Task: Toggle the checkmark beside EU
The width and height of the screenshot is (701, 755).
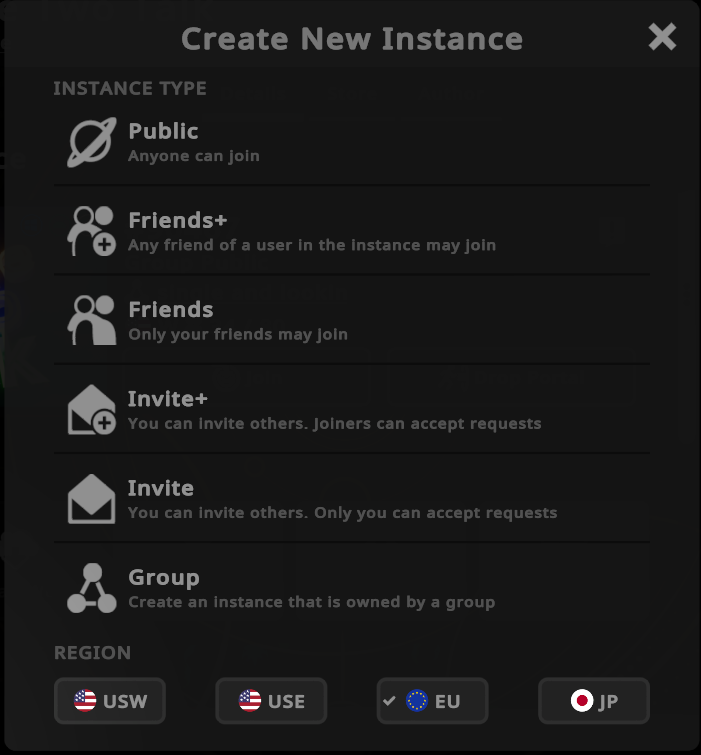Action: pyautogui.click(x=389, y=701)
